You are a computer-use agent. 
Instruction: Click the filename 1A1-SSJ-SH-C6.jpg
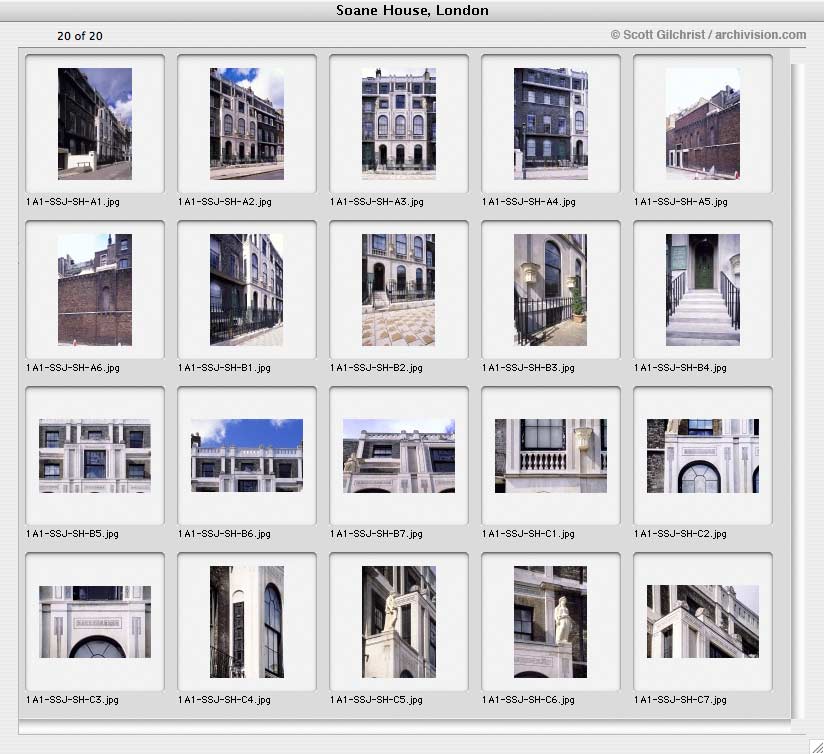(x=529, y=700)
